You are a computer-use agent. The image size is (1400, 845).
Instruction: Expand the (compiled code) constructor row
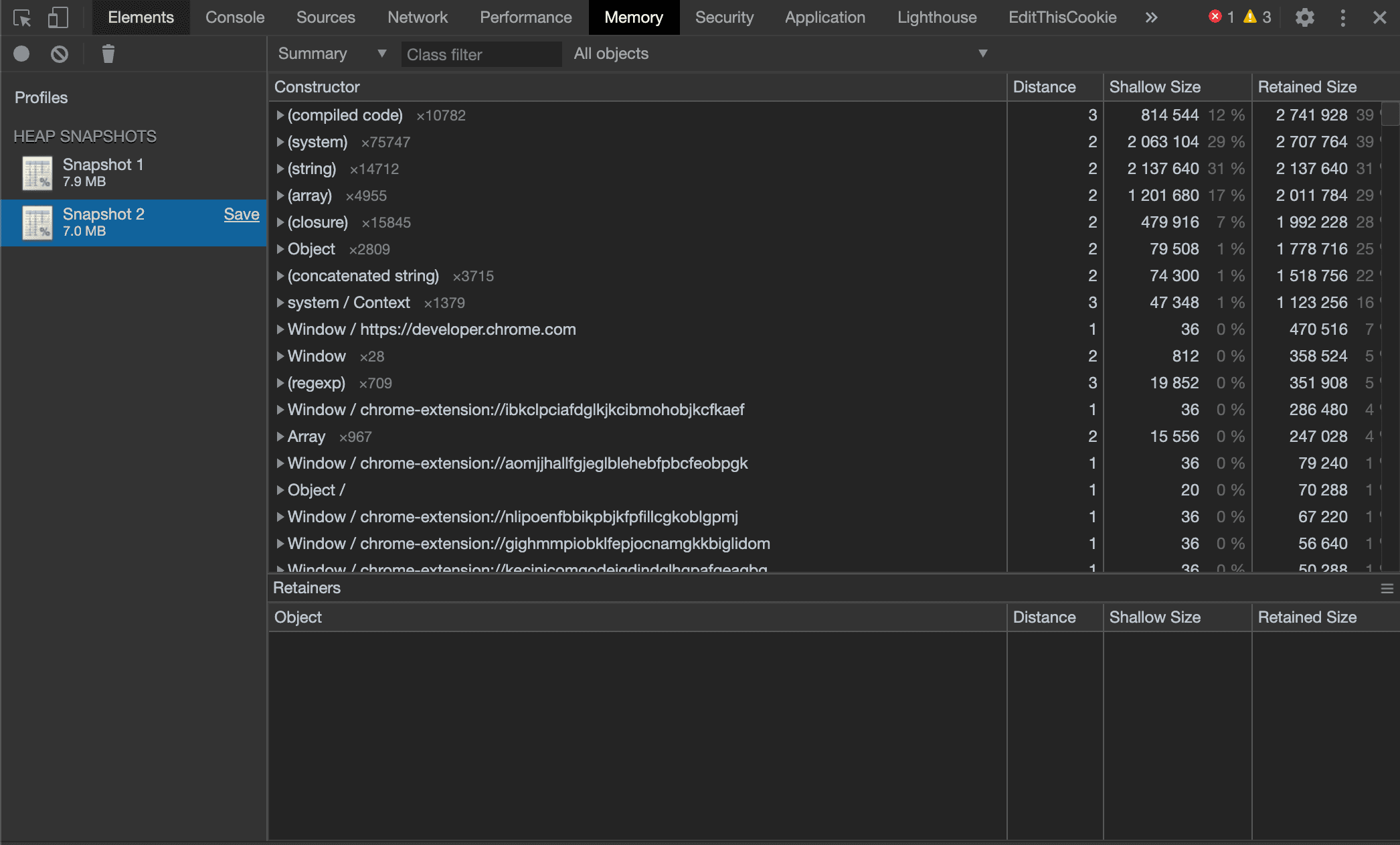click(280, 115)
